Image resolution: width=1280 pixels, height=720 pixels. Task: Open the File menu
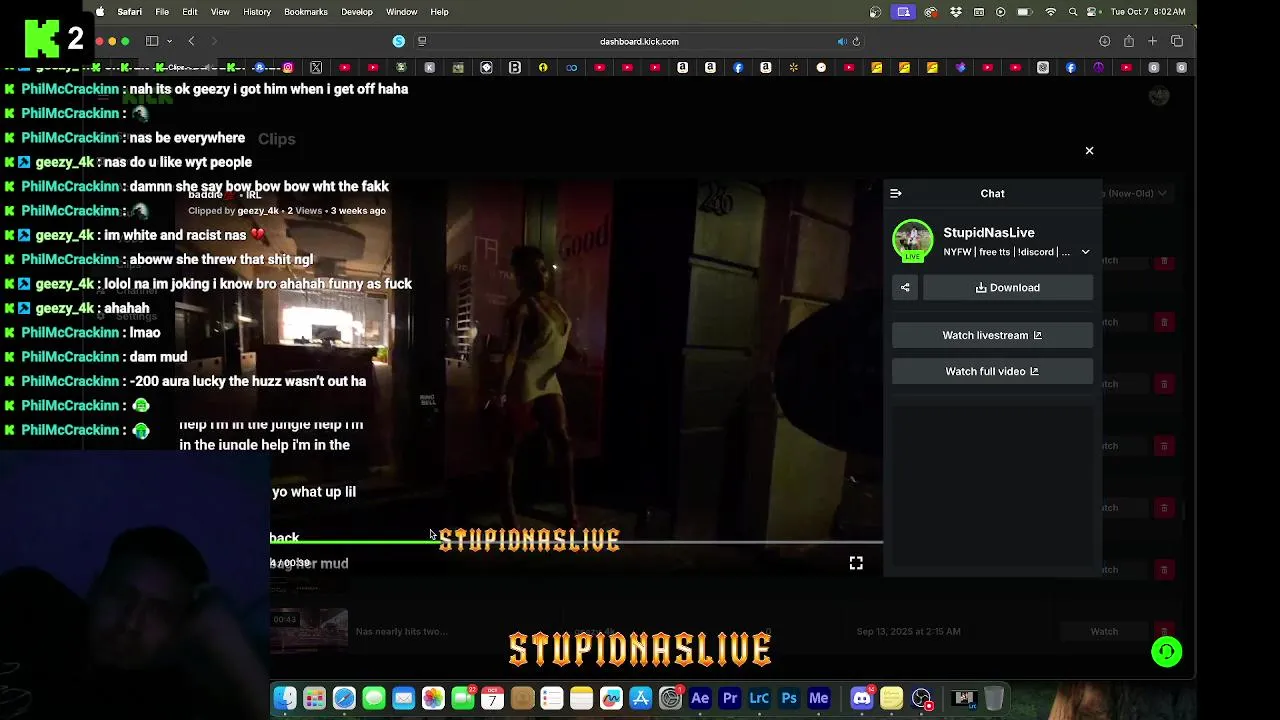click(x=162, y=12)
